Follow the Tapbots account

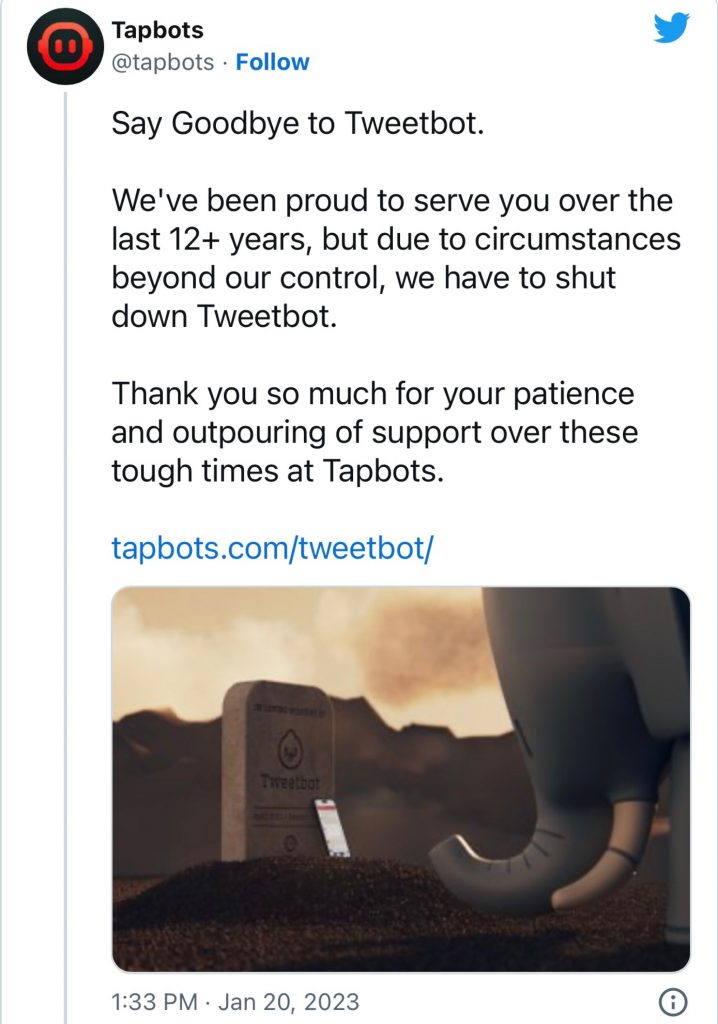click(x=272, y=62)
